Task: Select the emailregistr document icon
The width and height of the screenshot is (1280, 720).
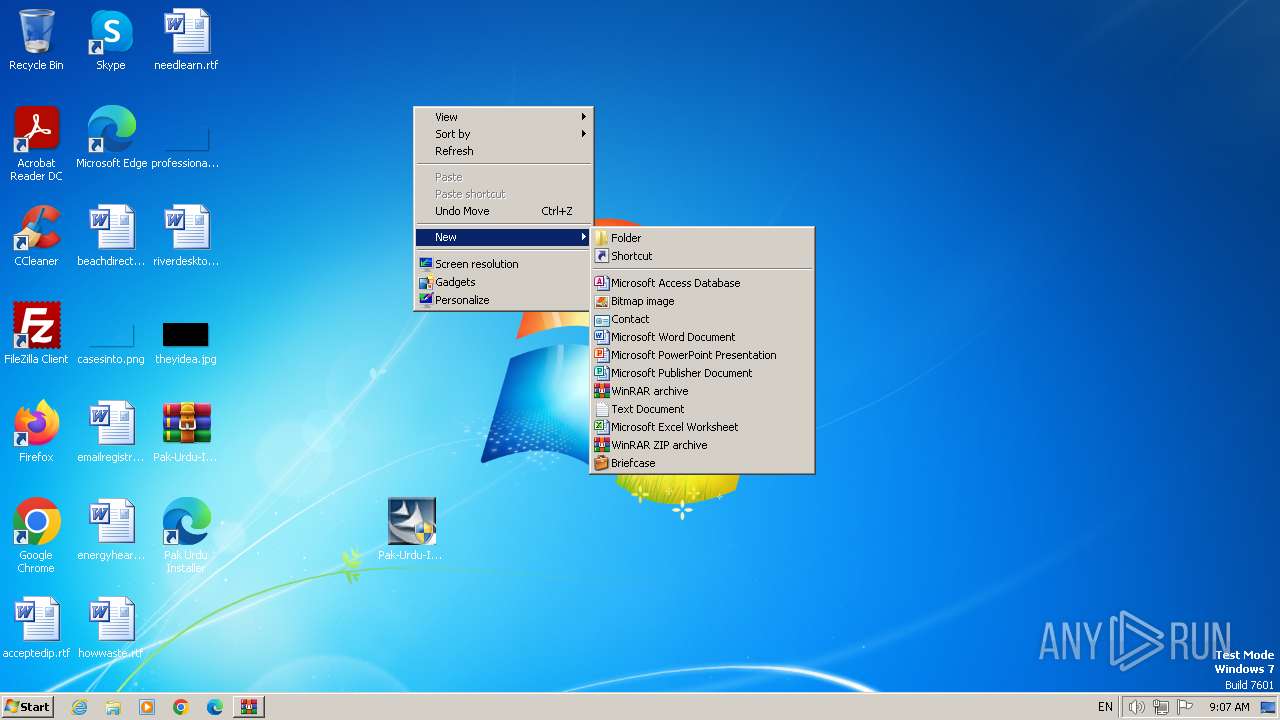Action: tap(111, 432)
